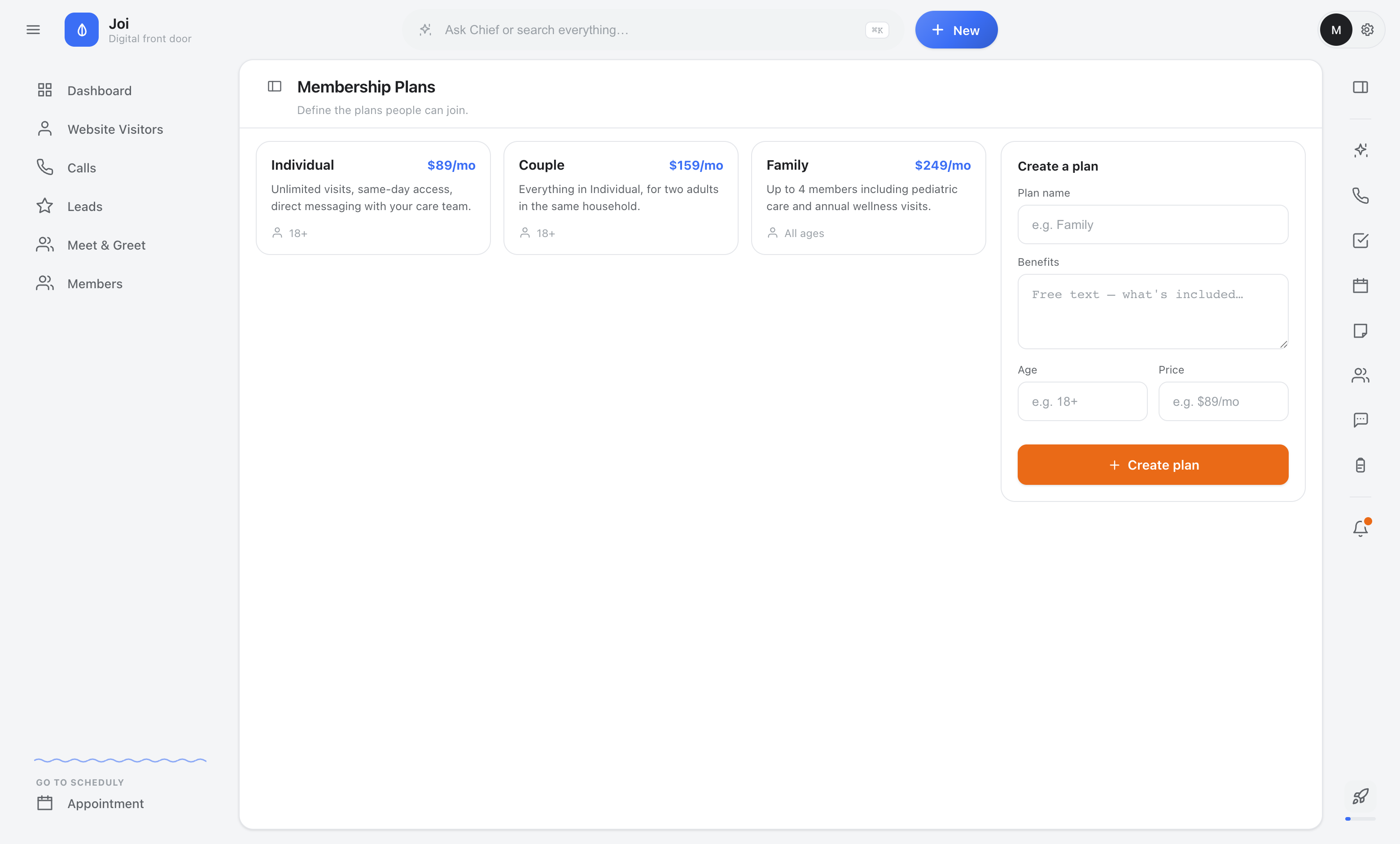This screenshot has height=844, width=1400.
Task: Open the sticky note icon in right rail
Action: coord(1360,330)
